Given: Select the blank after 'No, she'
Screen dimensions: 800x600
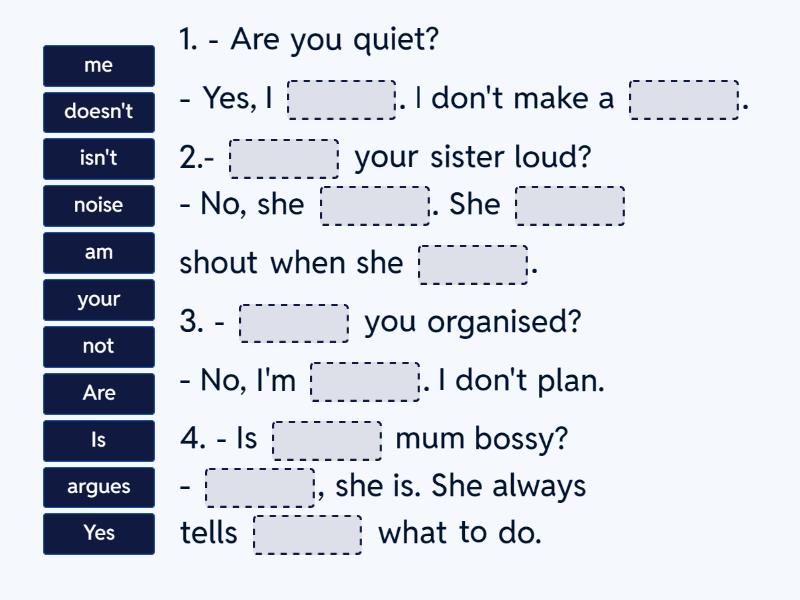Looking at the screenshot, I should point(375,206).
